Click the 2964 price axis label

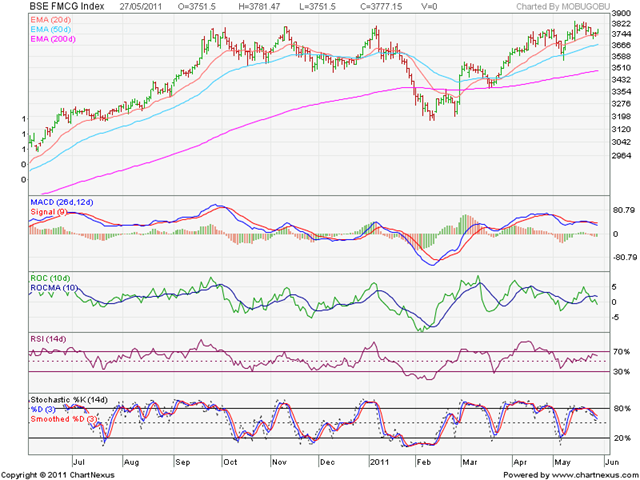pyautogui.click(x=622, y=156)
